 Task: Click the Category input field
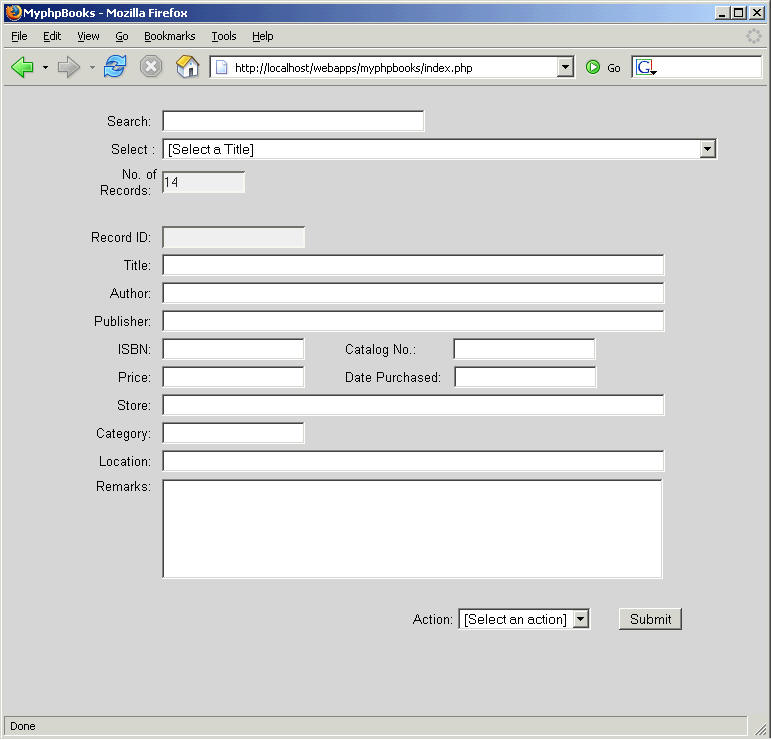(x=234, y=433)
